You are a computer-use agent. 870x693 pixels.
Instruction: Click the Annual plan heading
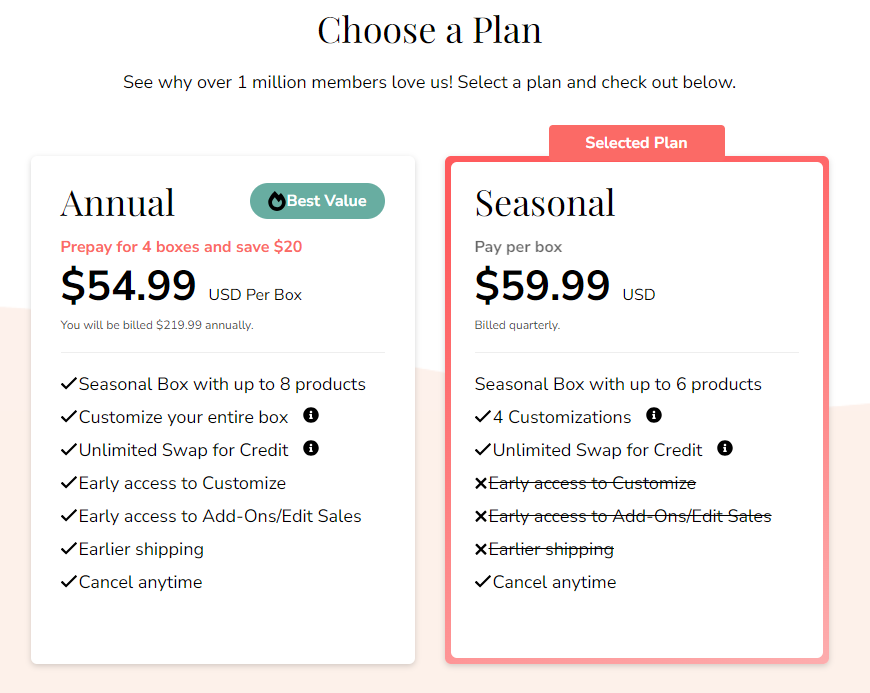[x=117, y=202]
